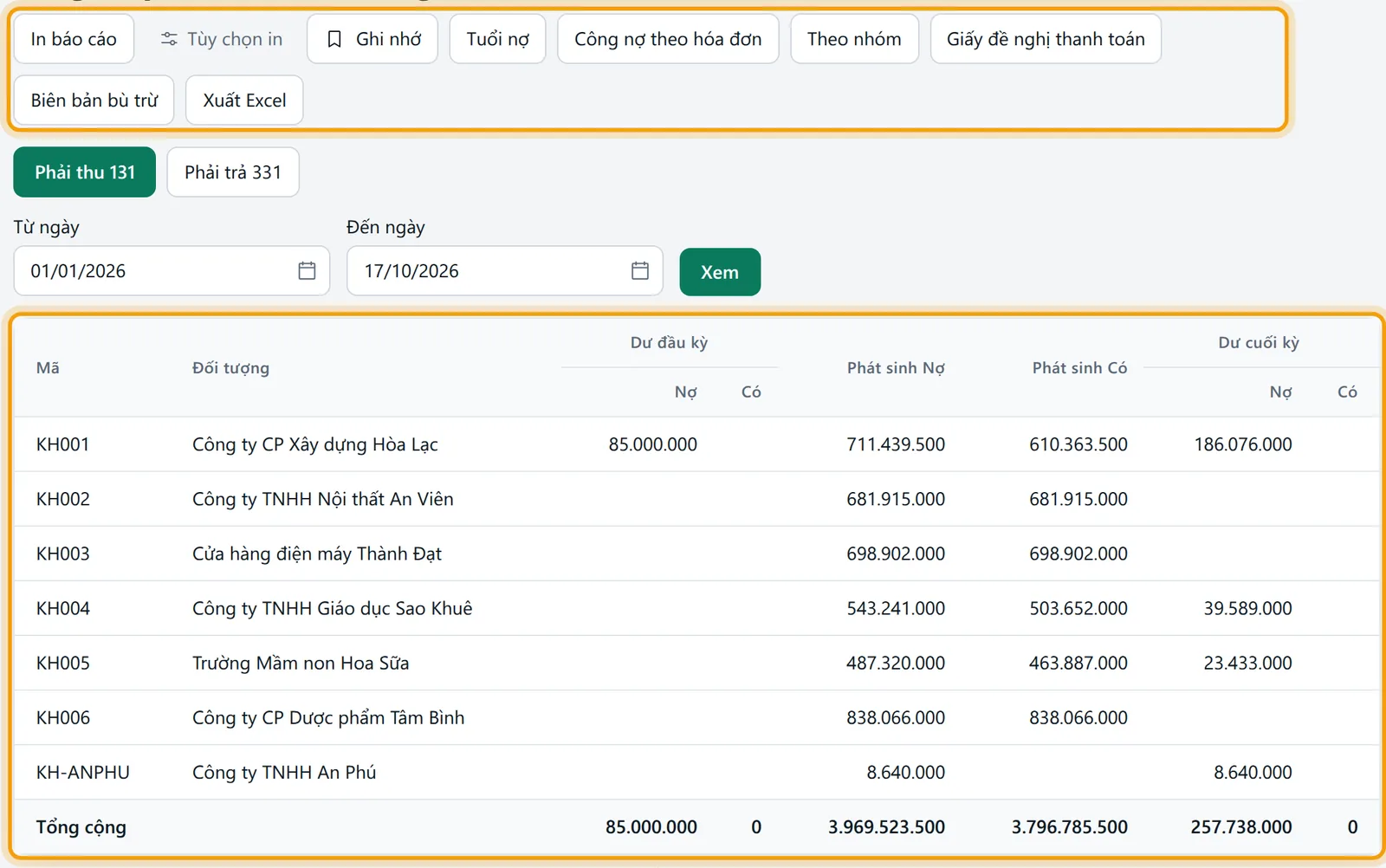Click the sliders icon on Tùy chọn in
1386x868 pixels.
click(x=169, y=39)
